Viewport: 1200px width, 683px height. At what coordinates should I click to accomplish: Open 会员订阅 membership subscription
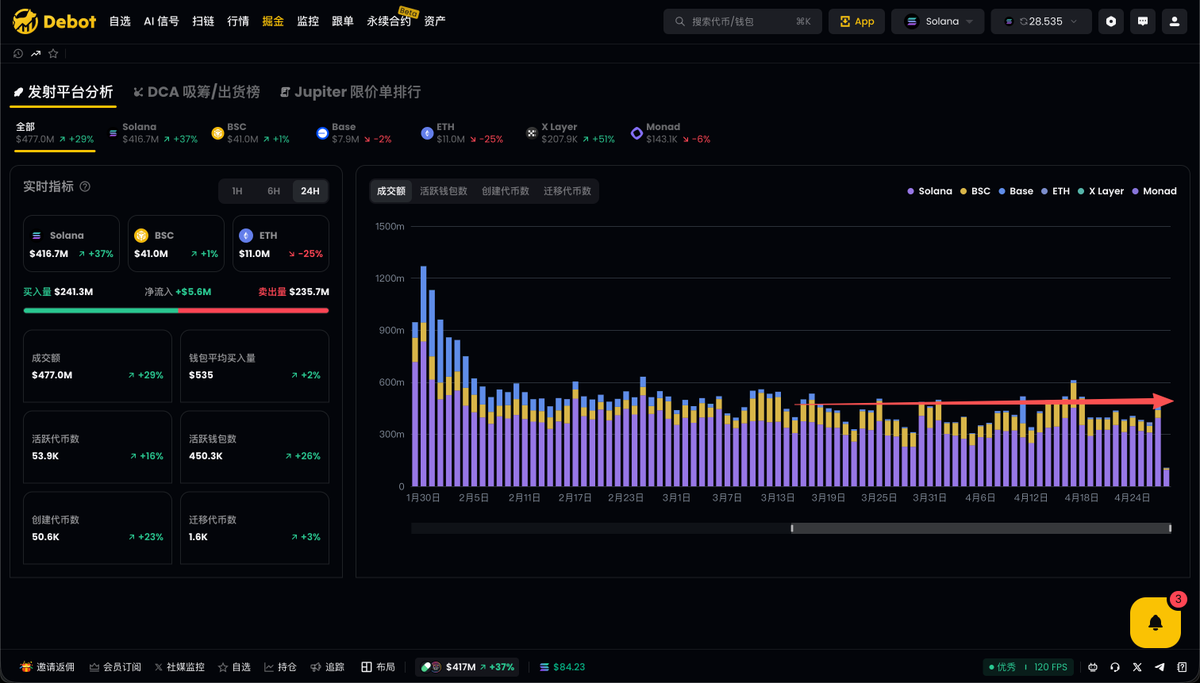point(115,667)
